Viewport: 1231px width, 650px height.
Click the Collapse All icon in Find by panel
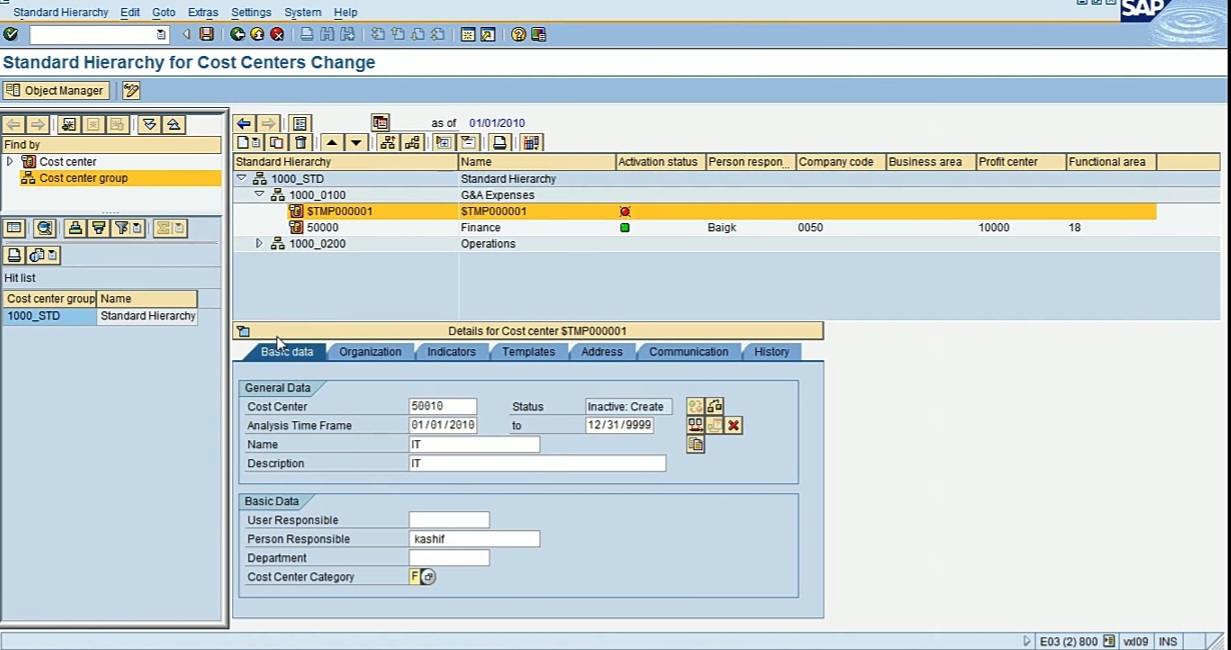(173, 125)
